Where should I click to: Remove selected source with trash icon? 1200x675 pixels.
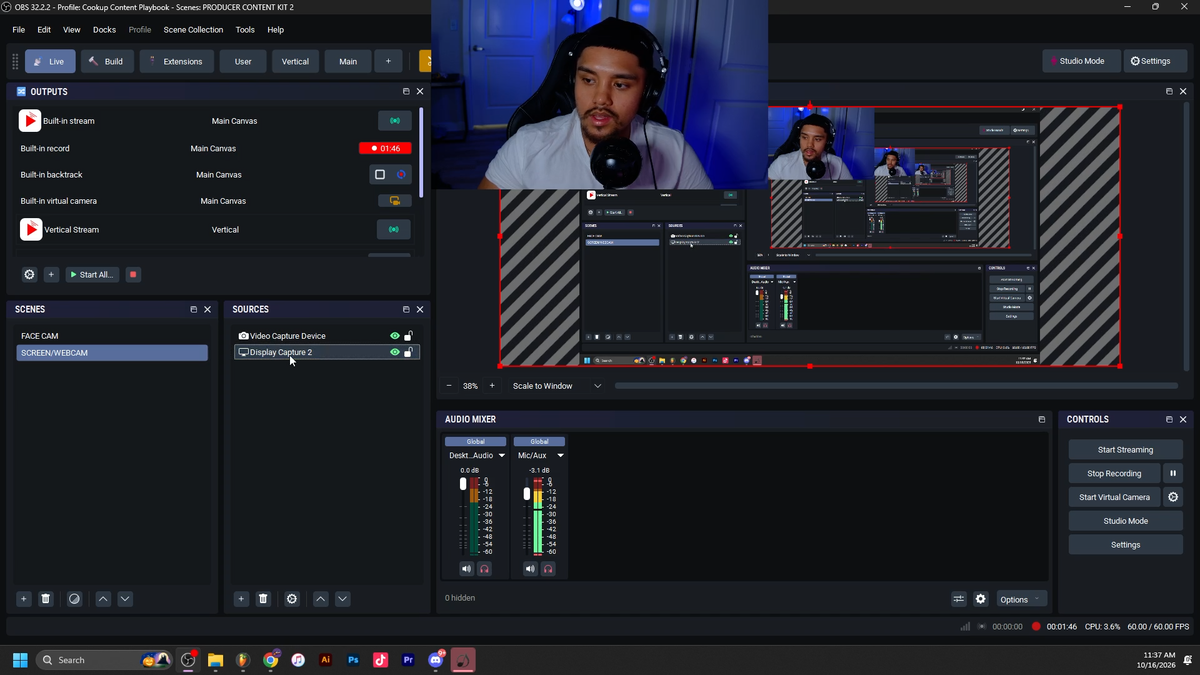coord(263,599)
